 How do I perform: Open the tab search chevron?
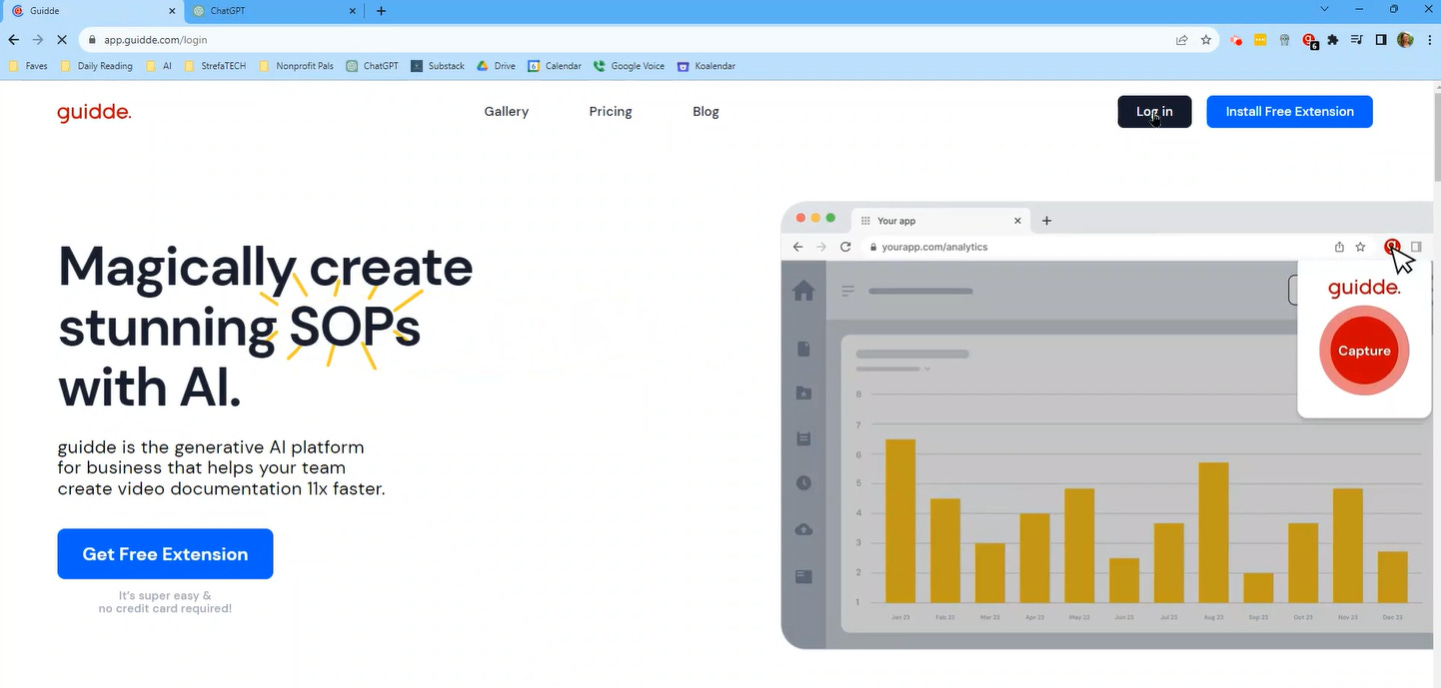click(1325, 9)
